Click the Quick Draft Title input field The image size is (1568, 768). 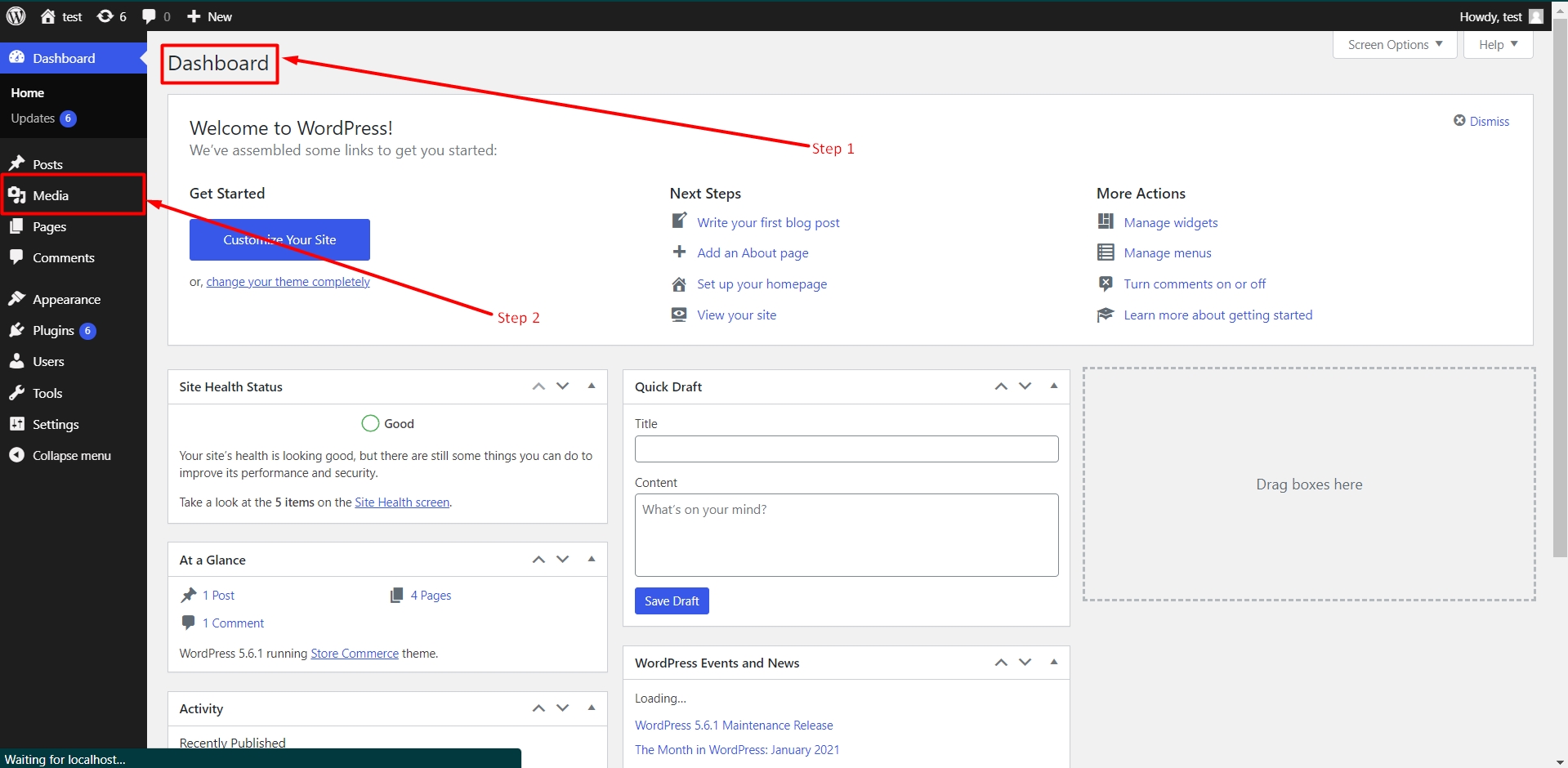pyautogui.click(x=847, y=449)
